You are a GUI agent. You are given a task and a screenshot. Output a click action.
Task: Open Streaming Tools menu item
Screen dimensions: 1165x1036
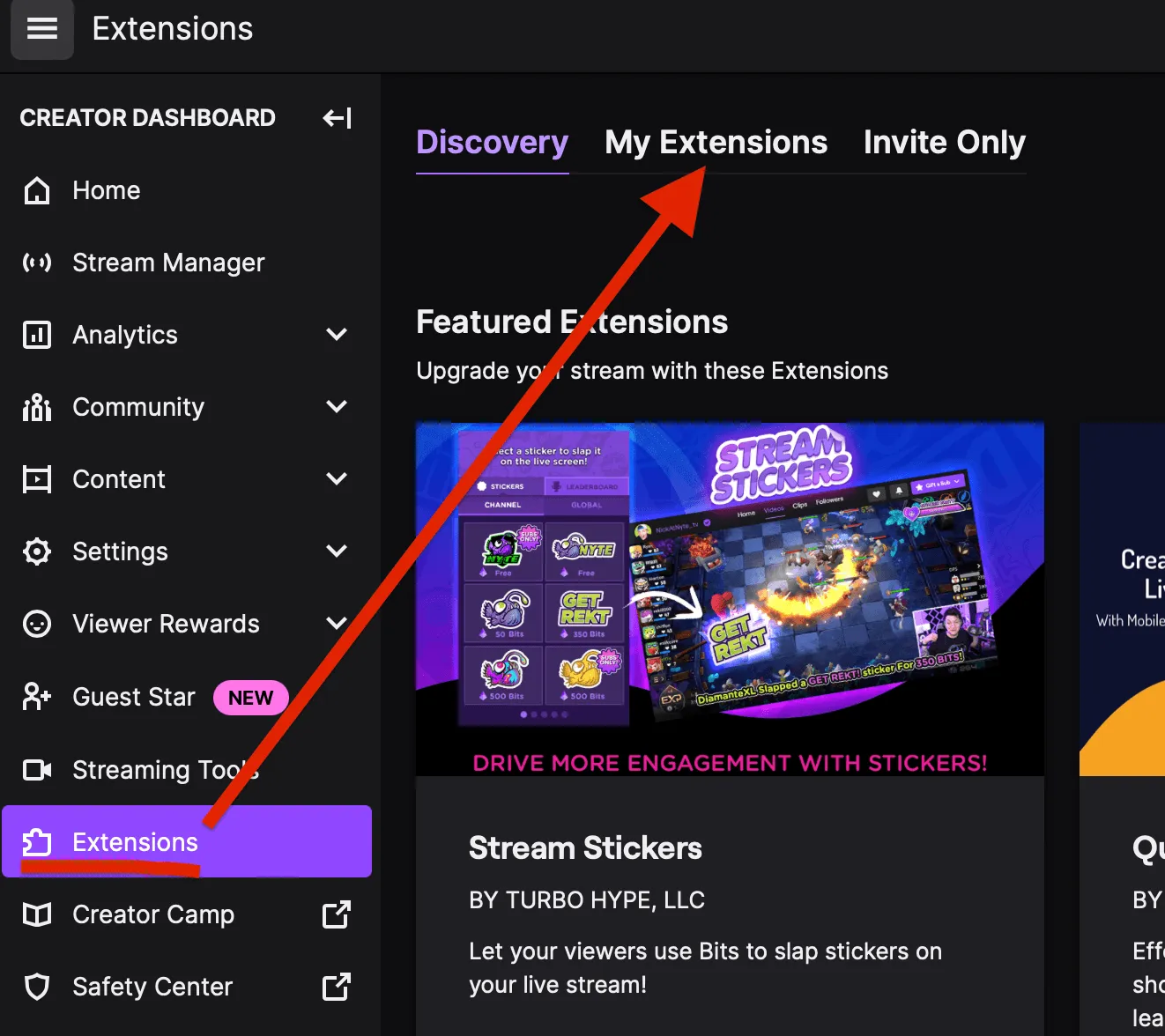click(187, 770)
